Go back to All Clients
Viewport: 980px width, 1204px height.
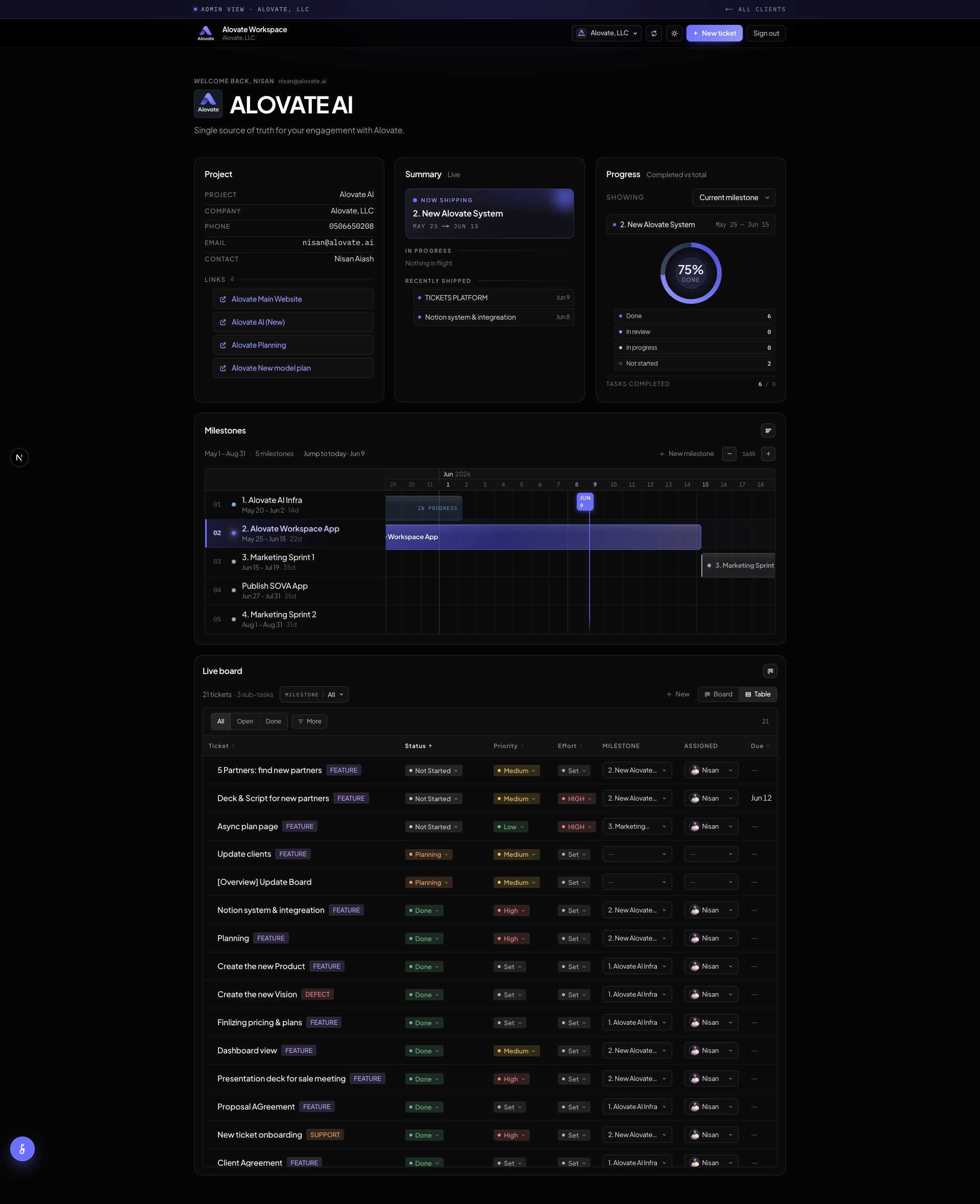click(x=755, y=9)
